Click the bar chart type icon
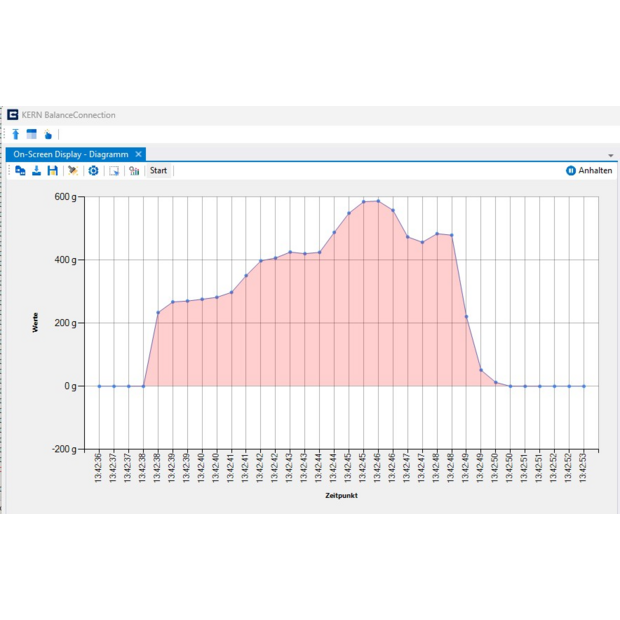This screenshot has height=620, width=620. (134, 171)
